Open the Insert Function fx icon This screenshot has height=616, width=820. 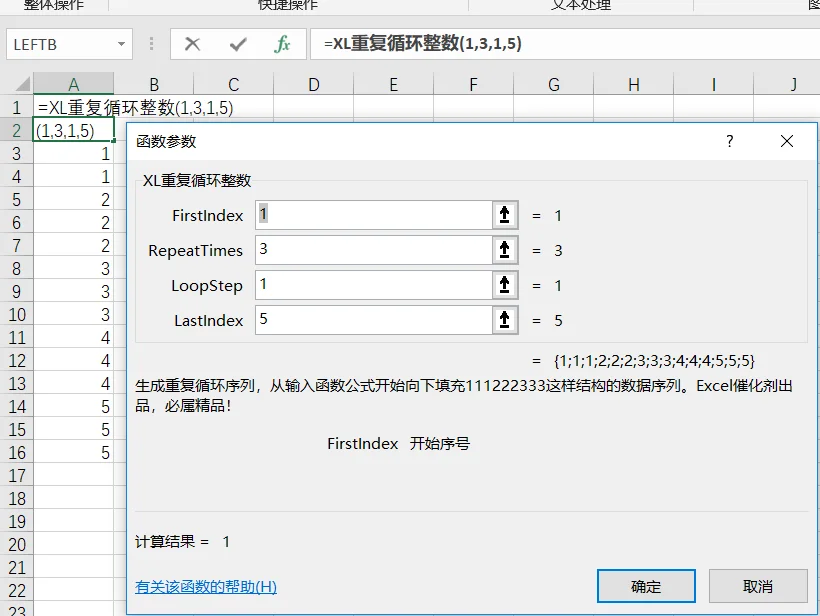pos(282,44)
